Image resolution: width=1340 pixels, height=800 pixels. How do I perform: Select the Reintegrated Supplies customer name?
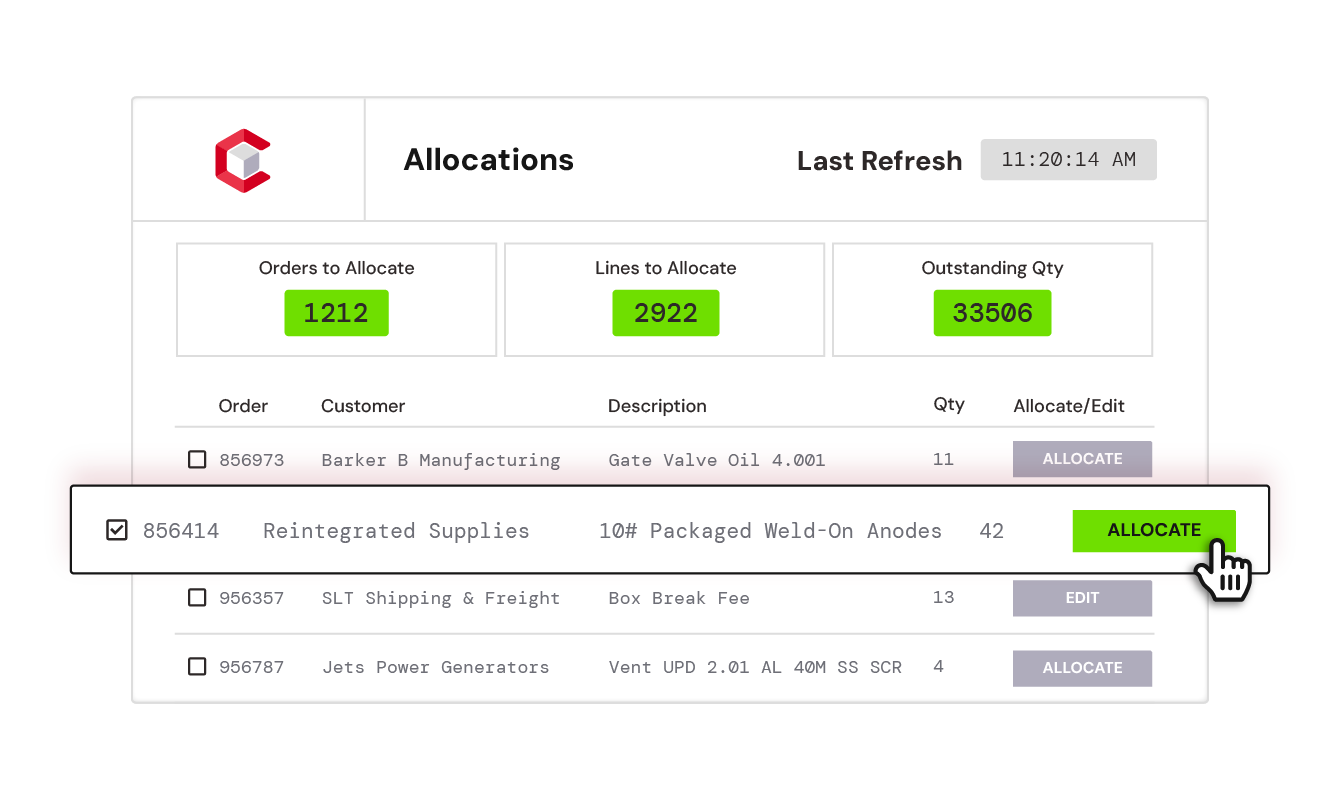pos(396,531)
